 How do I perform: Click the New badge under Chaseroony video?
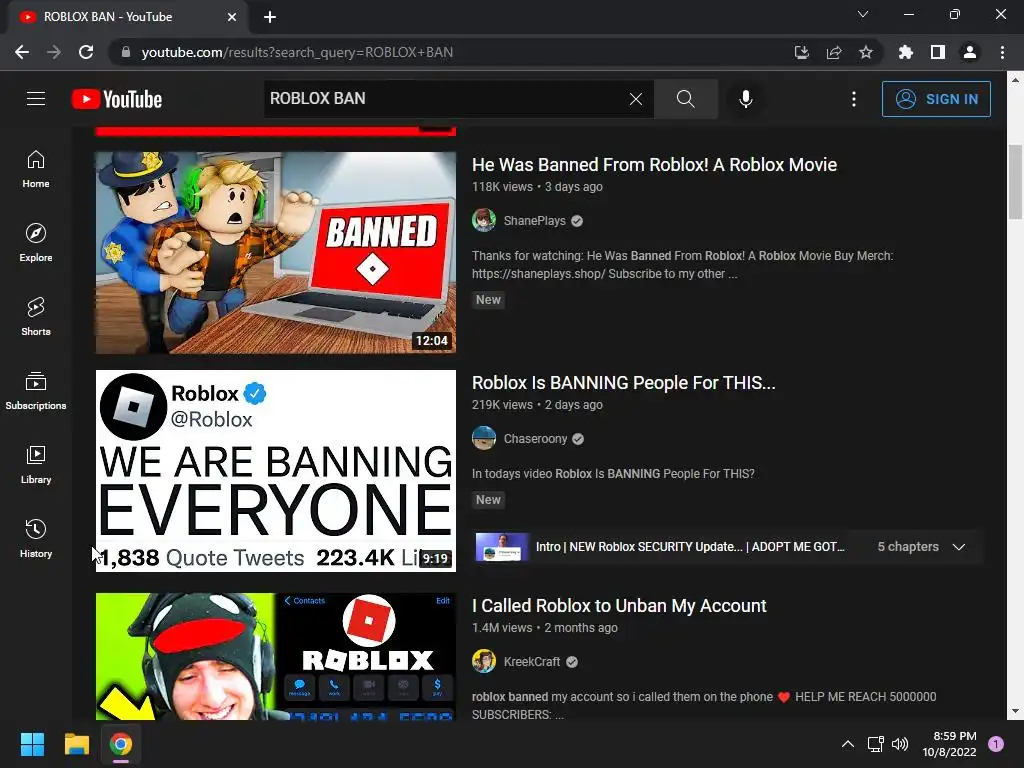tap(488, 500)
